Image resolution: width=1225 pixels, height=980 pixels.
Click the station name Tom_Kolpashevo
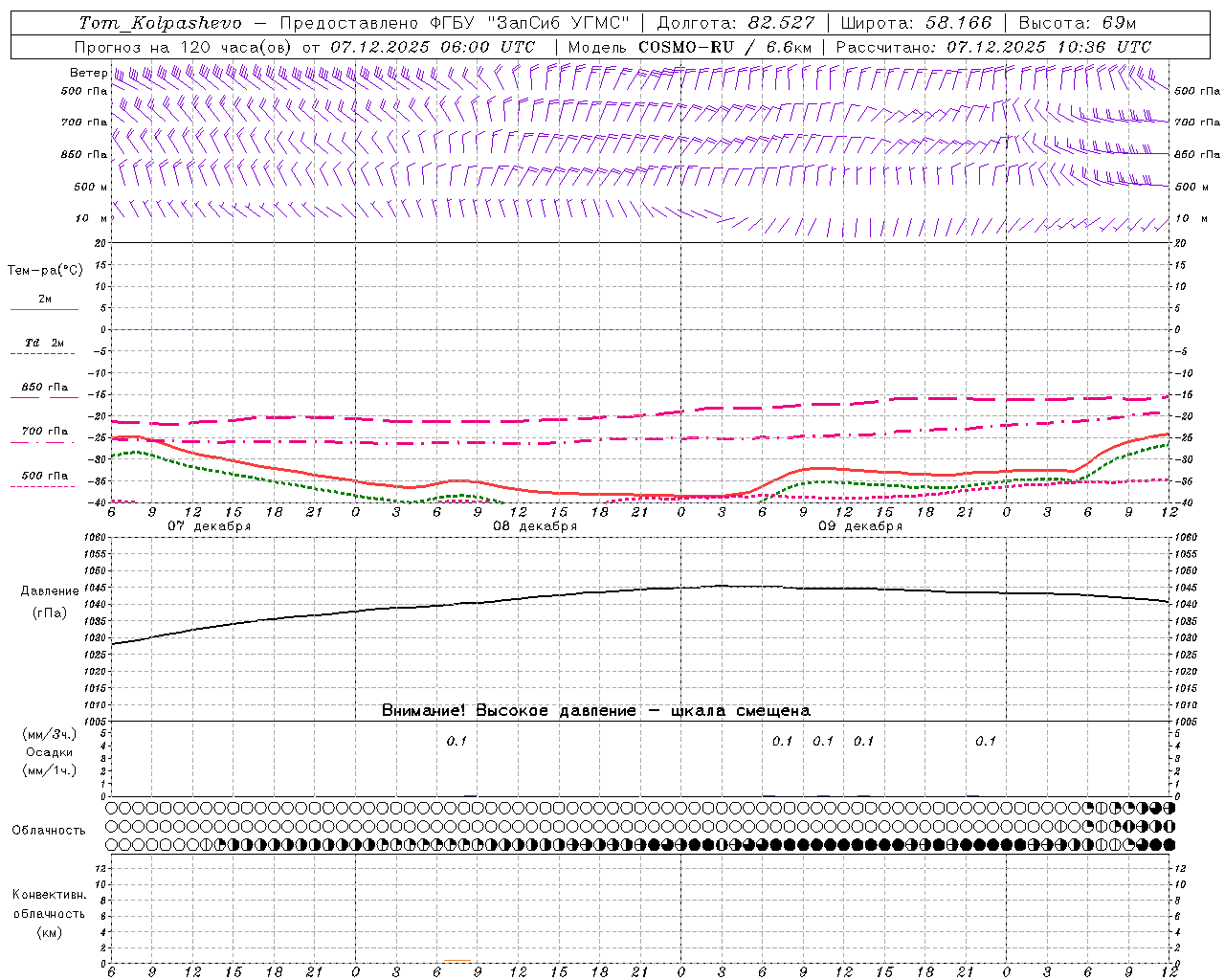pos(160,23)
